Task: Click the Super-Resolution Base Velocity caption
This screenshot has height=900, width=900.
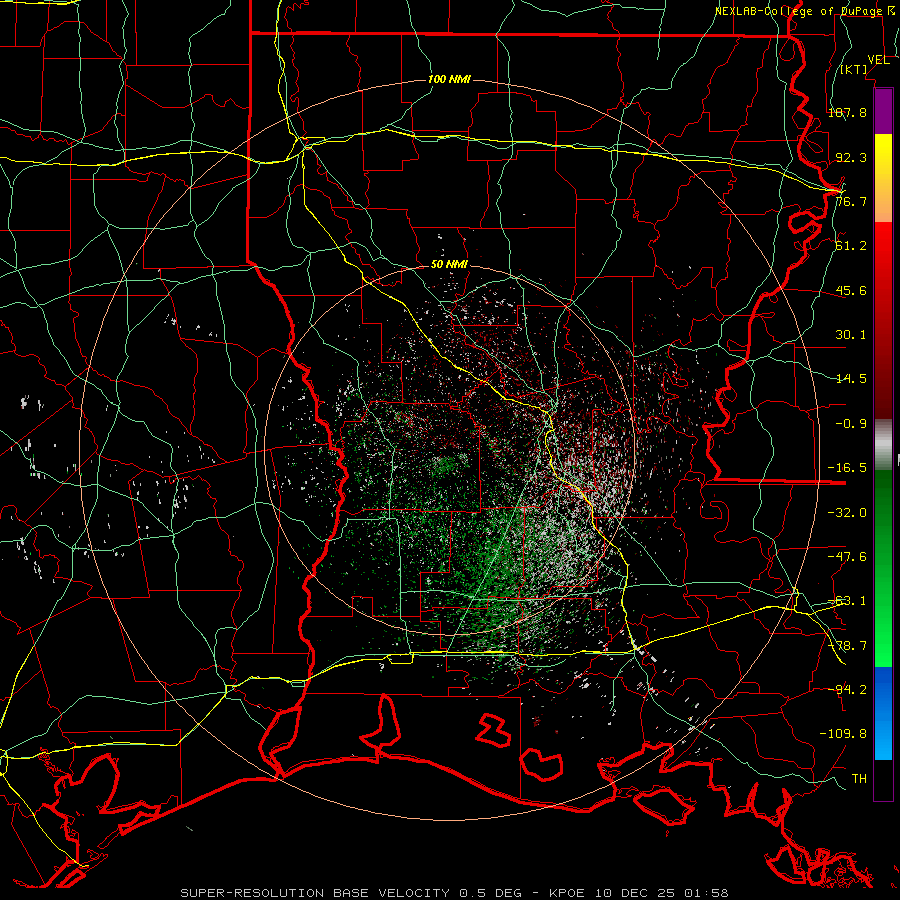Action: [x=455, y=893]
